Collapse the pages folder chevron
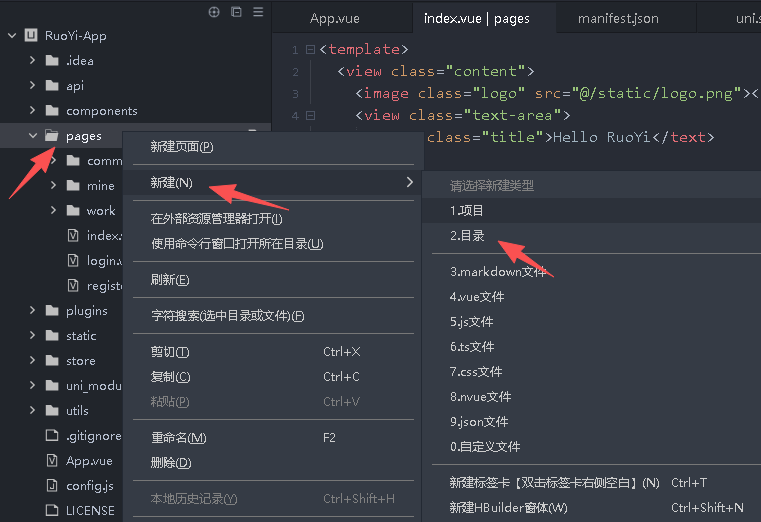 [33, 136]
